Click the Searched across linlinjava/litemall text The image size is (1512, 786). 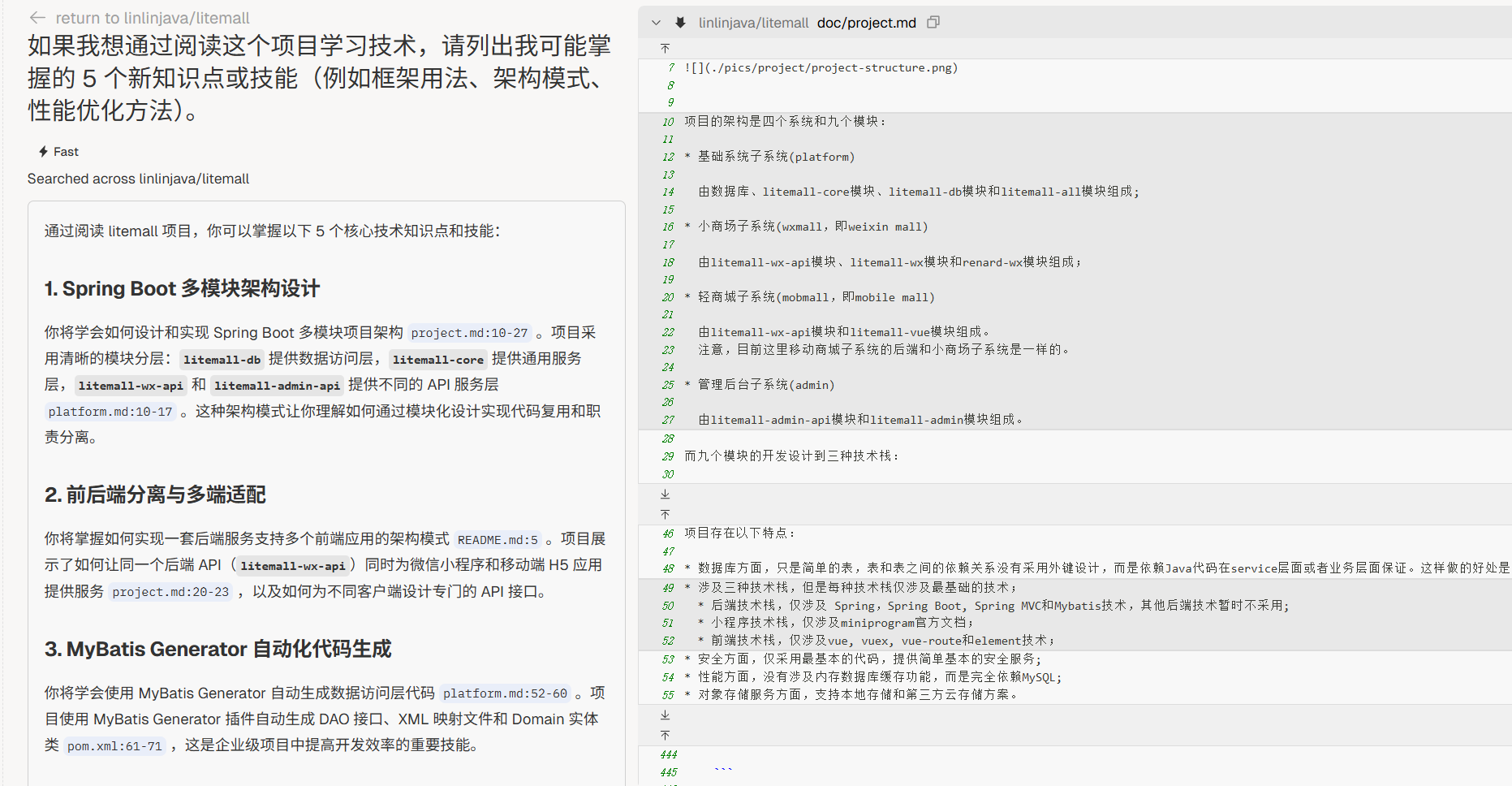pyautogui.click(x=138, y=179)
